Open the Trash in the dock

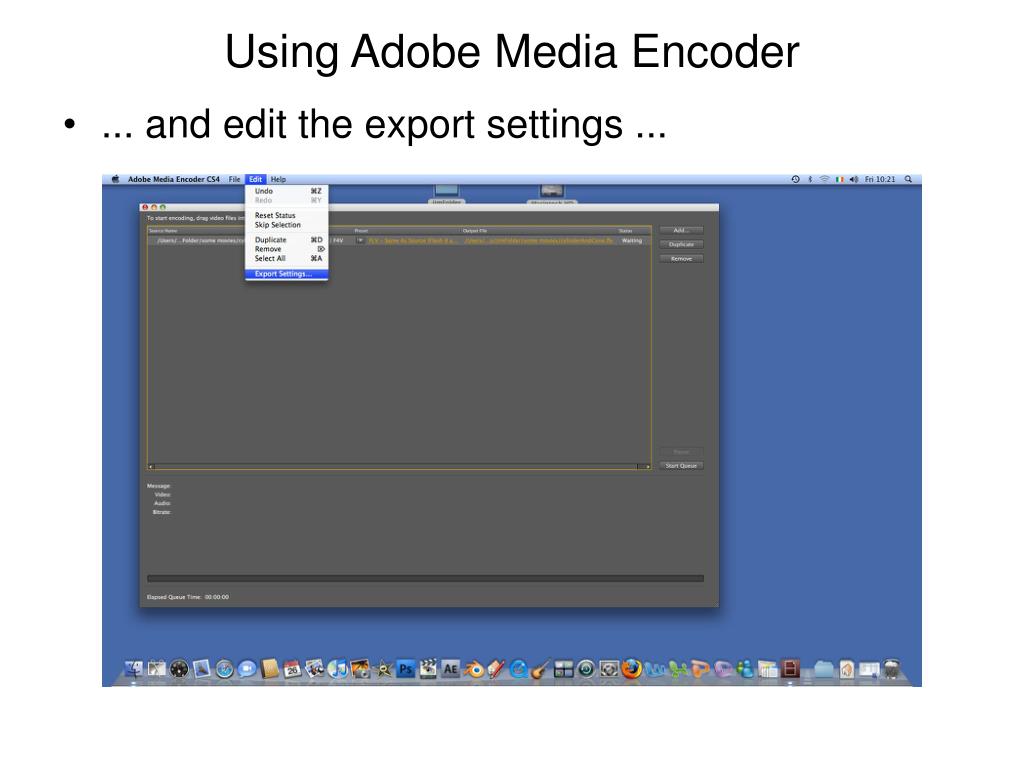(x=891, y=669)
